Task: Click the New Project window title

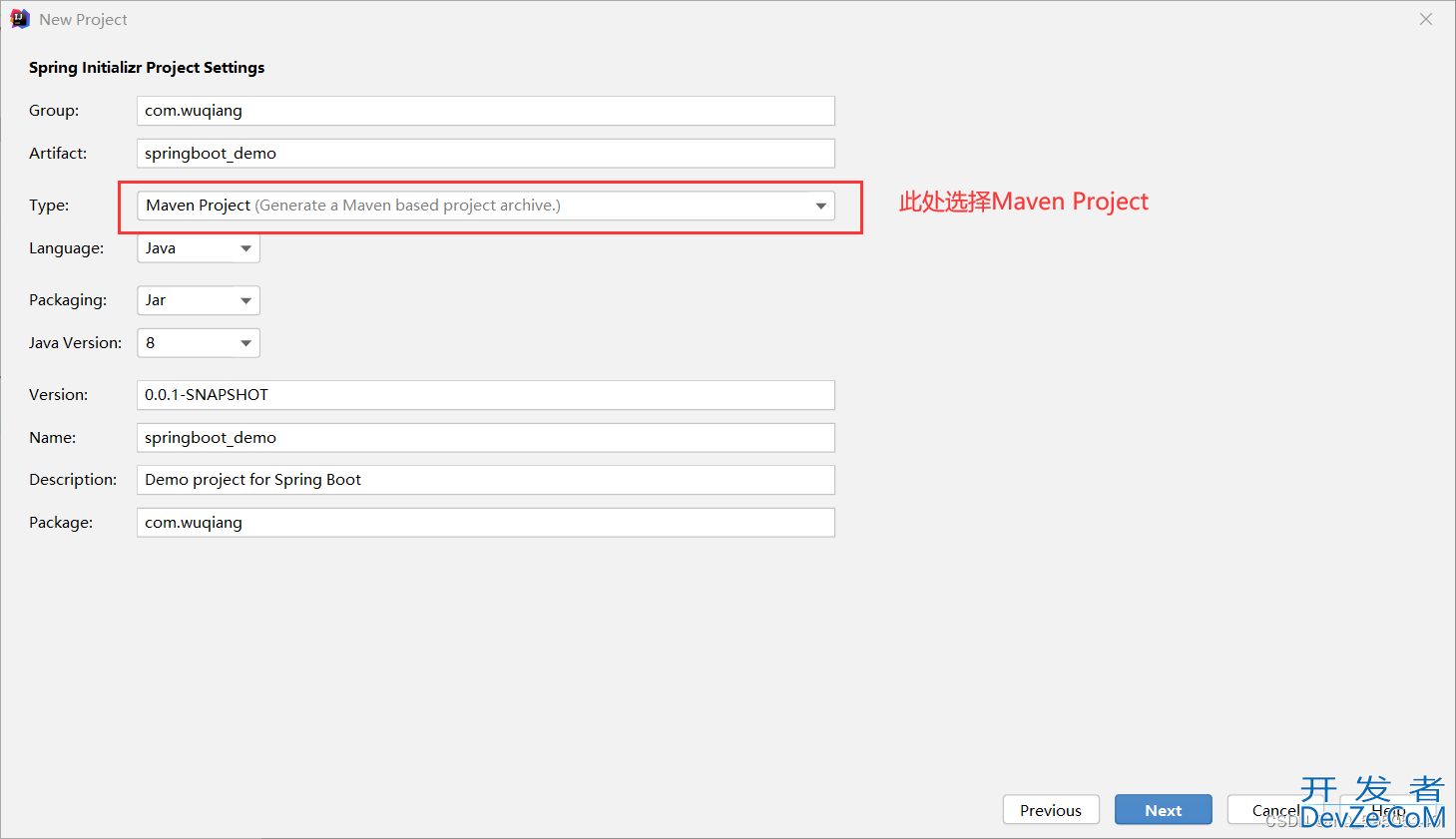Action: click(x=83, y=20)
